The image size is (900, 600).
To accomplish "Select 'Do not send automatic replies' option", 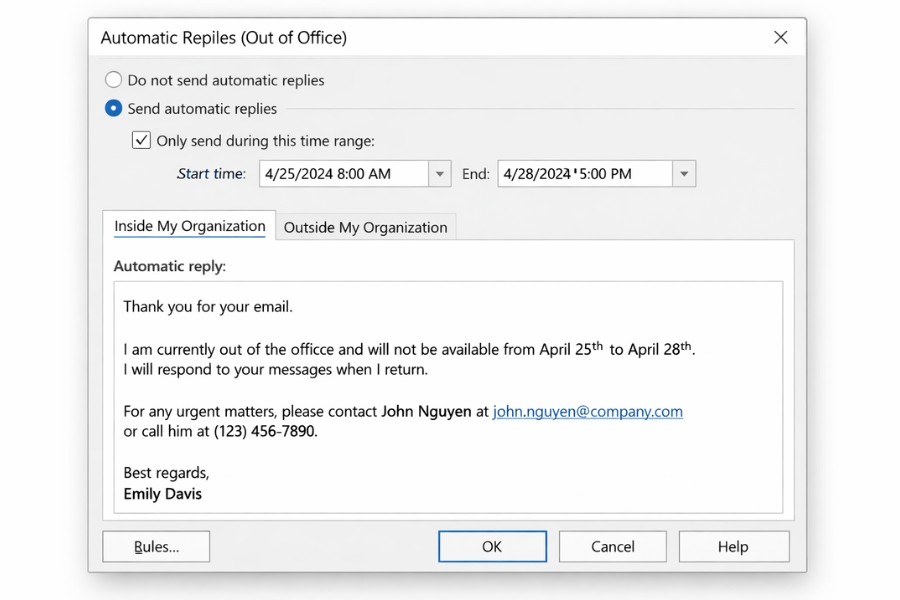I will point(113,80).
